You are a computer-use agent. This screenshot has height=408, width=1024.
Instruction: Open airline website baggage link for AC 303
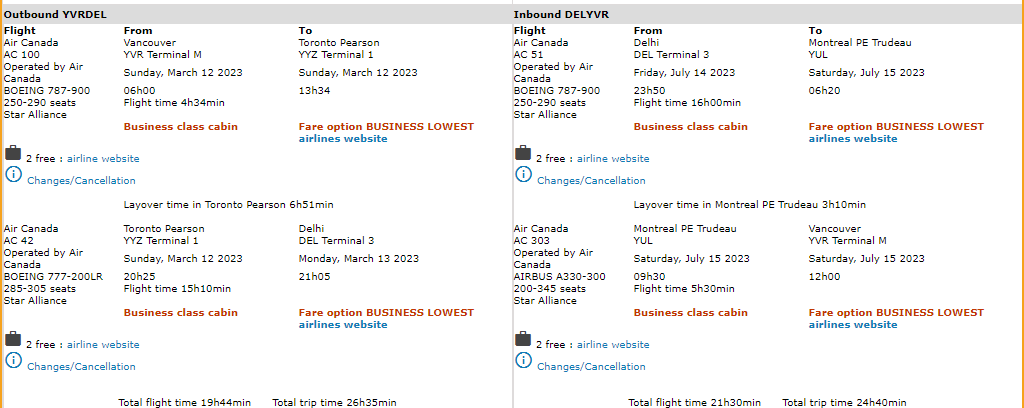613,345
